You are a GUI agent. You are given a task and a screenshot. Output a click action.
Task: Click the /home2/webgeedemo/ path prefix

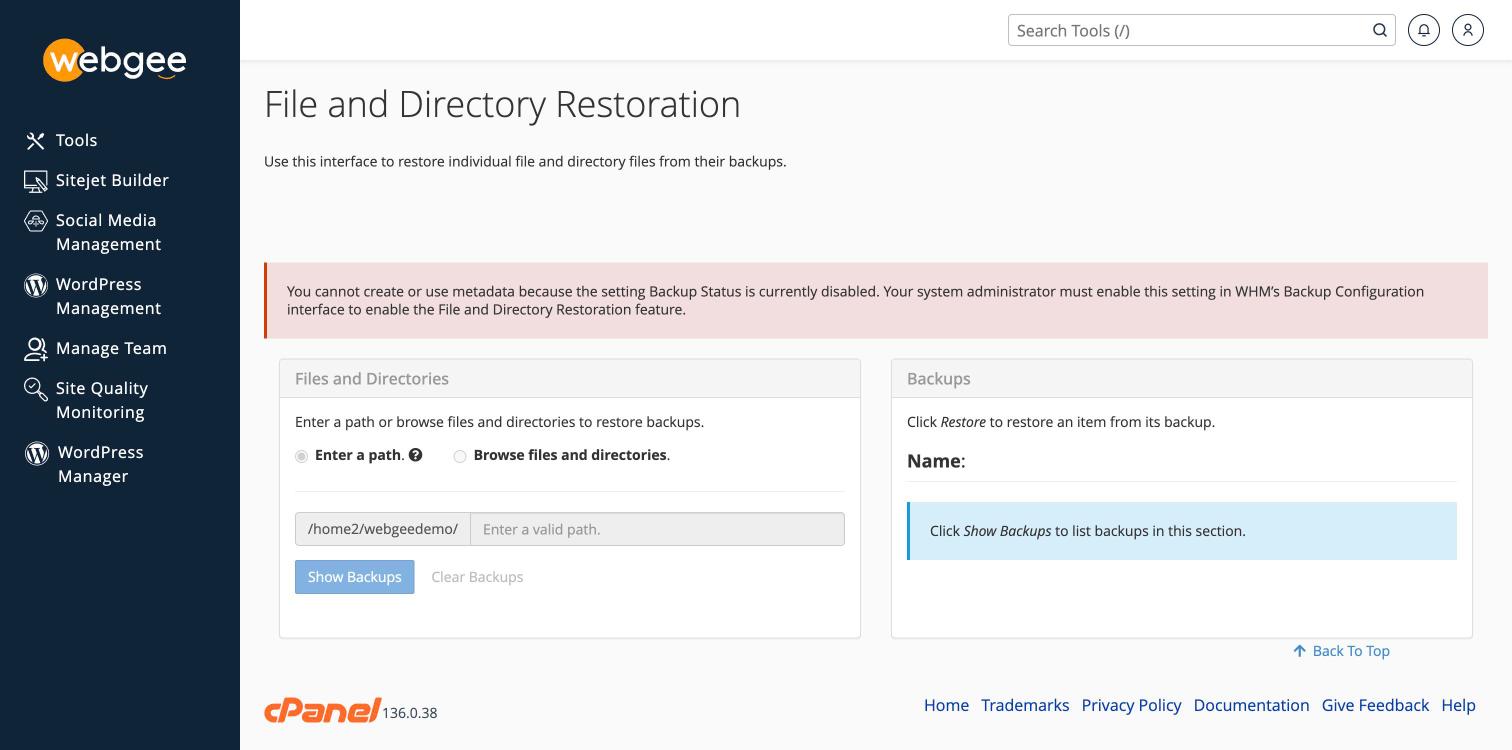(x=383, y=529)
